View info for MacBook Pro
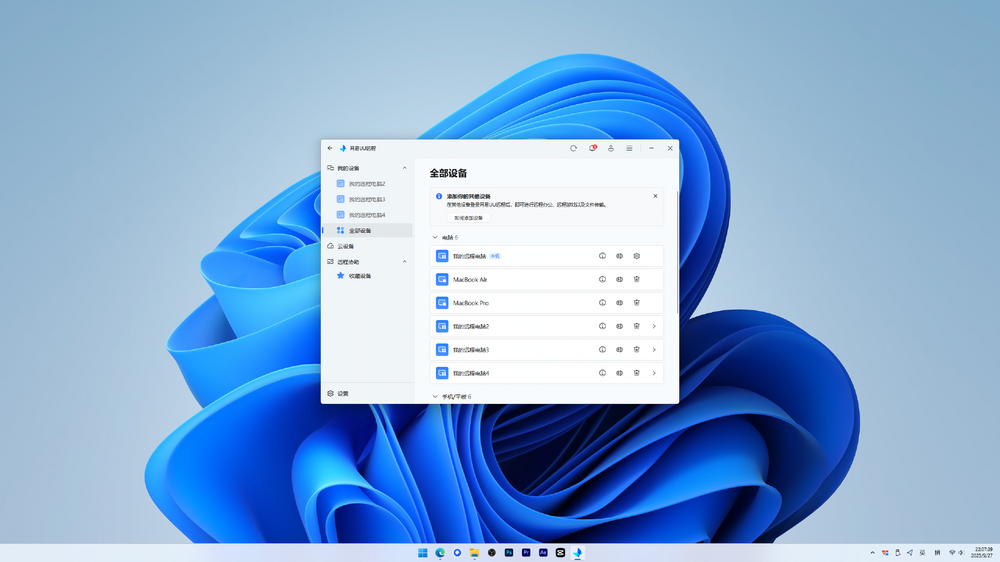 click(602, 303)
